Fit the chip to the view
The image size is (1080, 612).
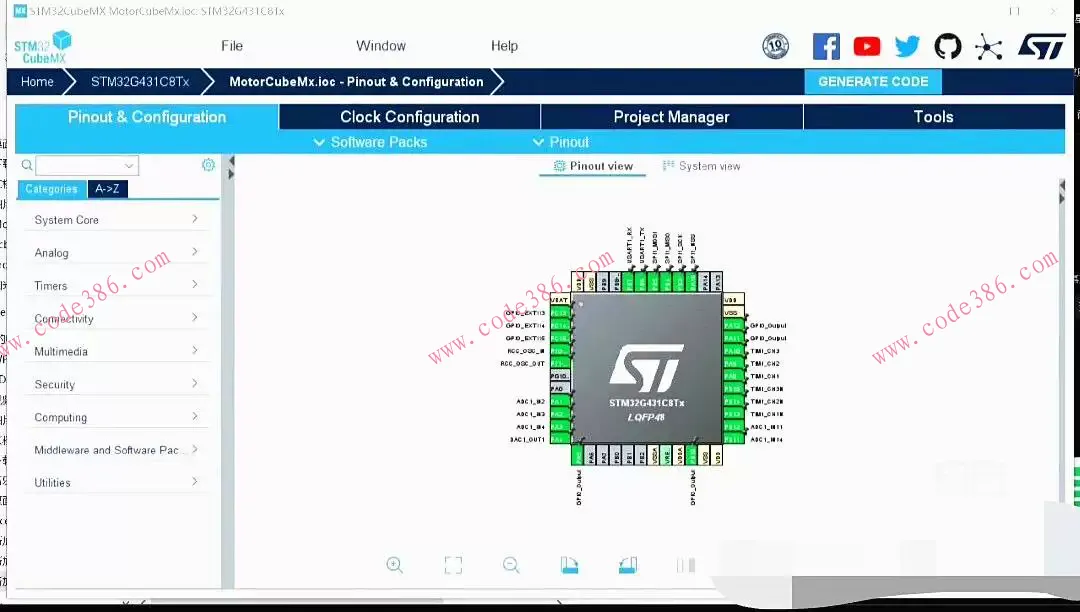tap(453, 565)
